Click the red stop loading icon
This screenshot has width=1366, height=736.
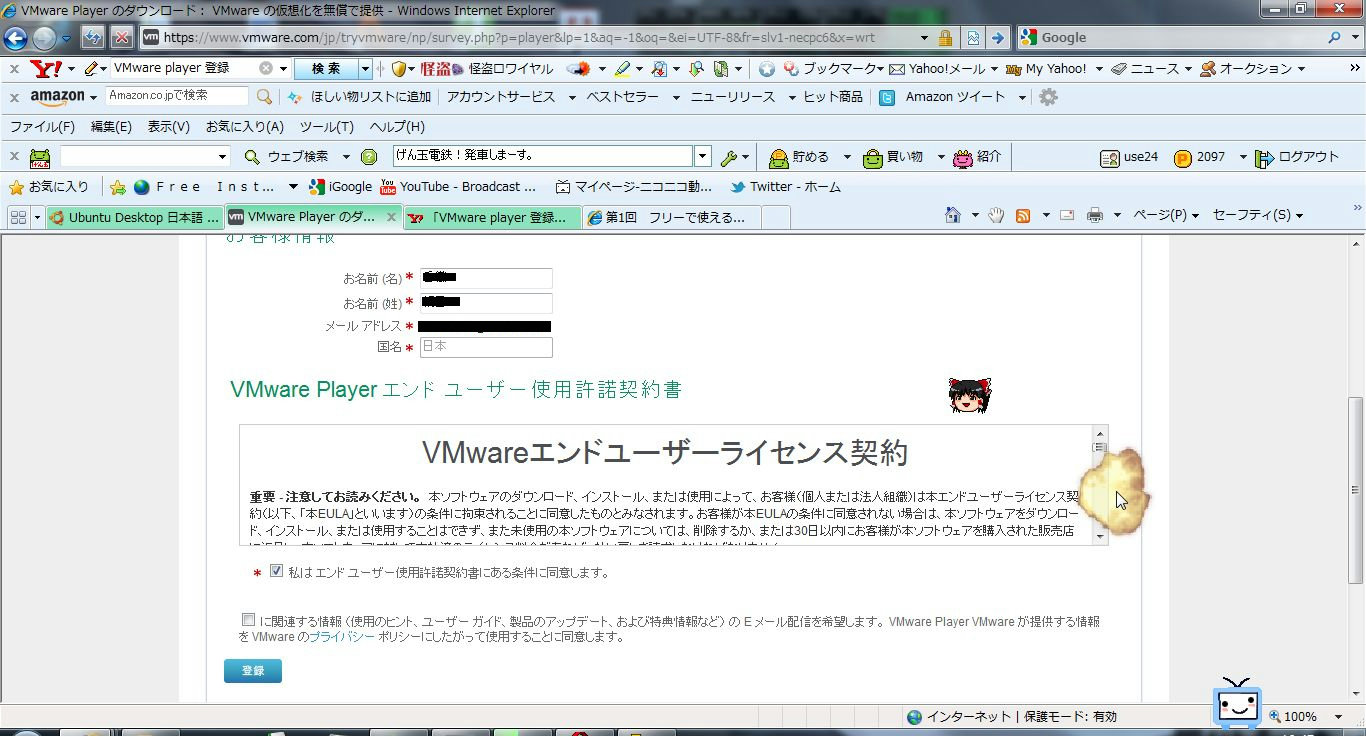point(121,37)
